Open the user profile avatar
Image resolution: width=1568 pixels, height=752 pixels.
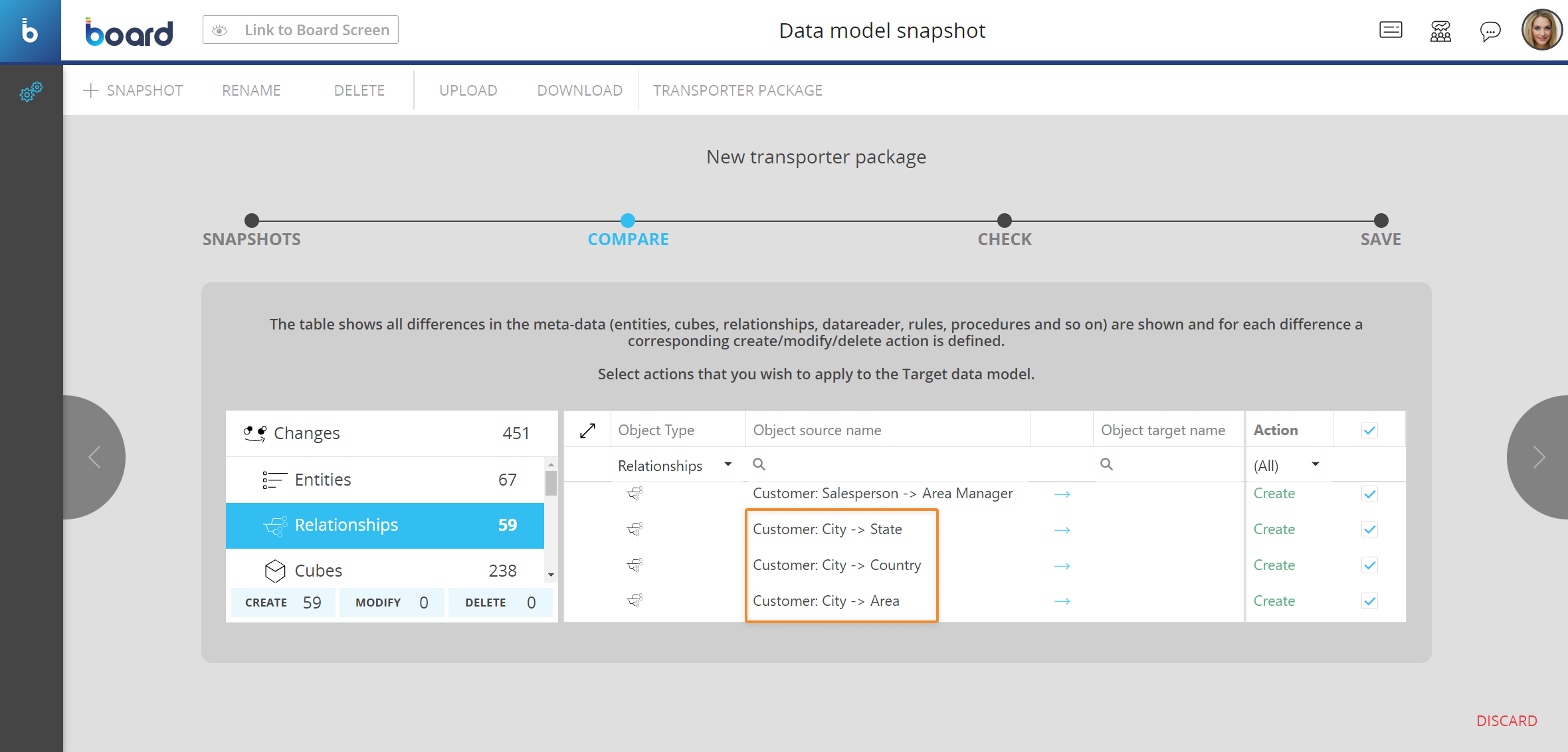[x=1541, y=30]
